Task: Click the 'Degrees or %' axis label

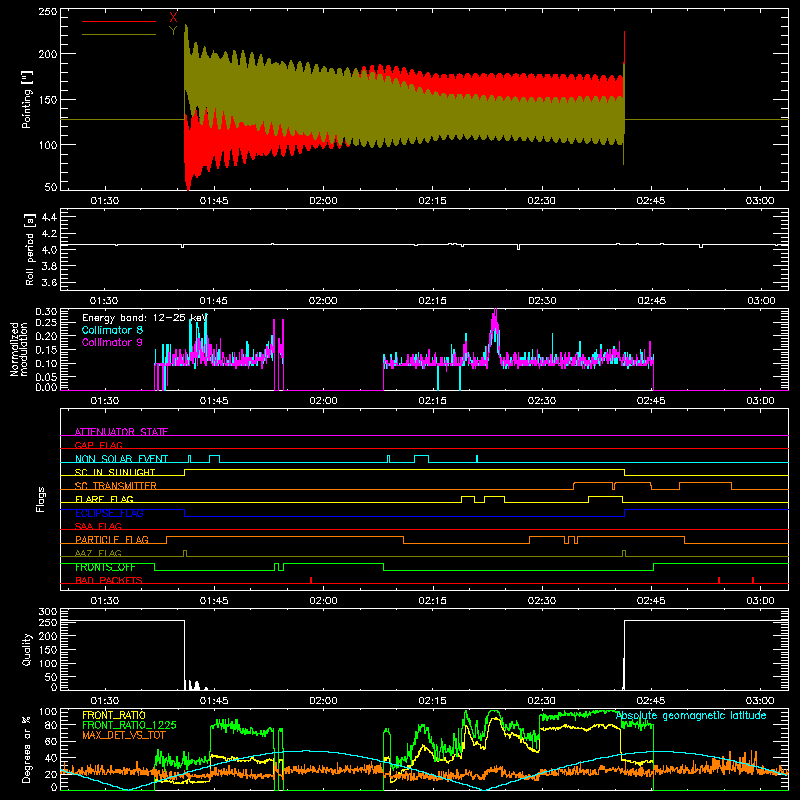Action: pos(27,749)
